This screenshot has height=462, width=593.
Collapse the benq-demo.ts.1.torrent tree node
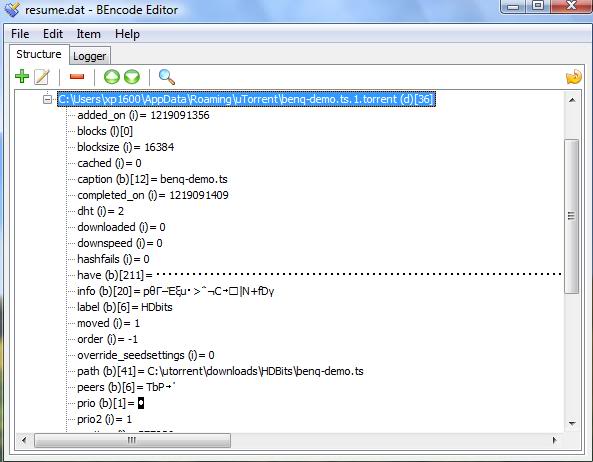47,99
